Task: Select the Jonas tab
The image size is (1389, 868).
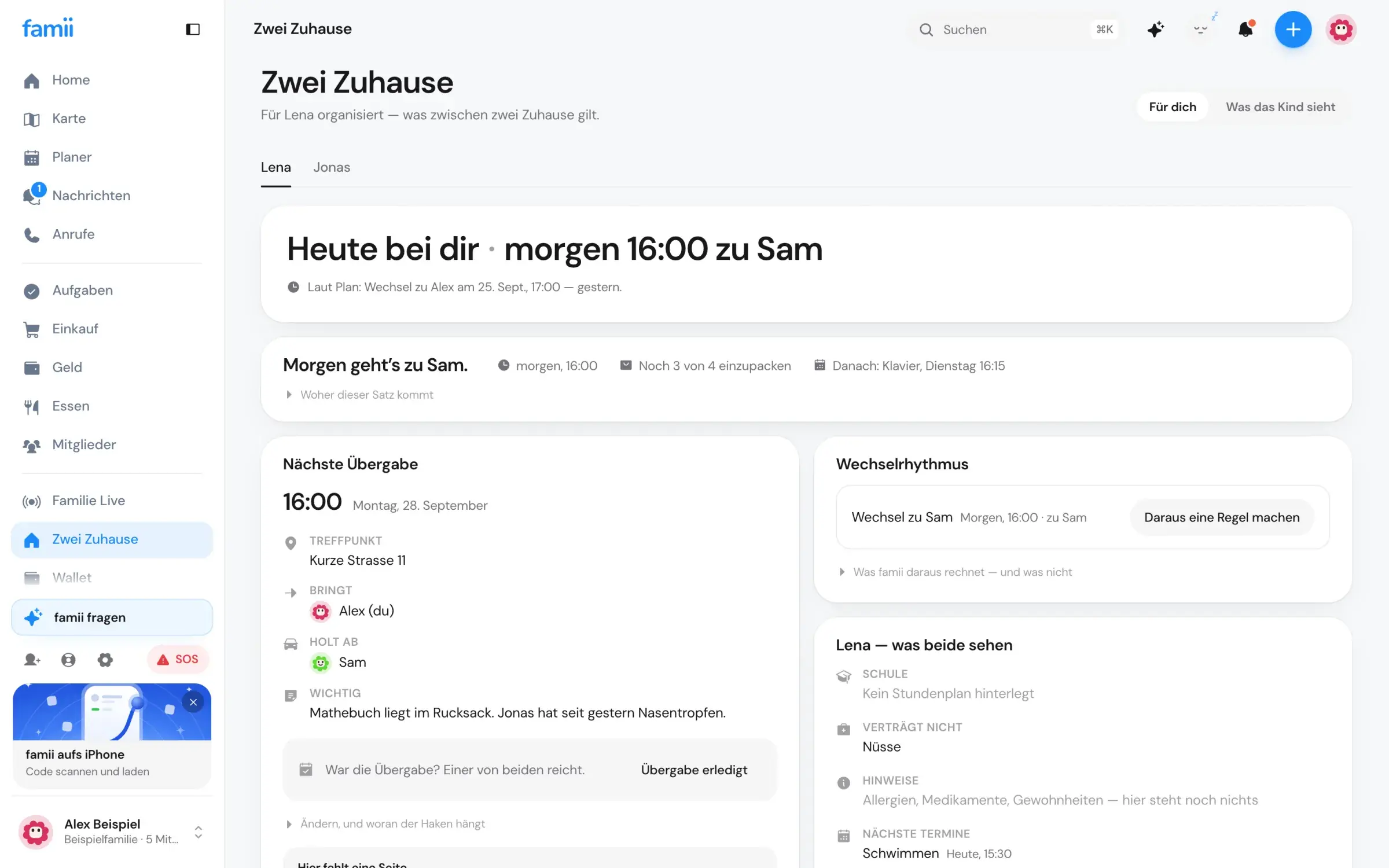Action: tap(332, 167)
